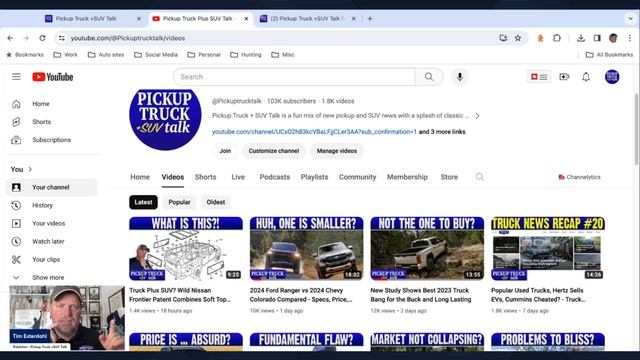640x360 pixels.
Task: Click 'and 3 more links'
Action: point(442,131)
